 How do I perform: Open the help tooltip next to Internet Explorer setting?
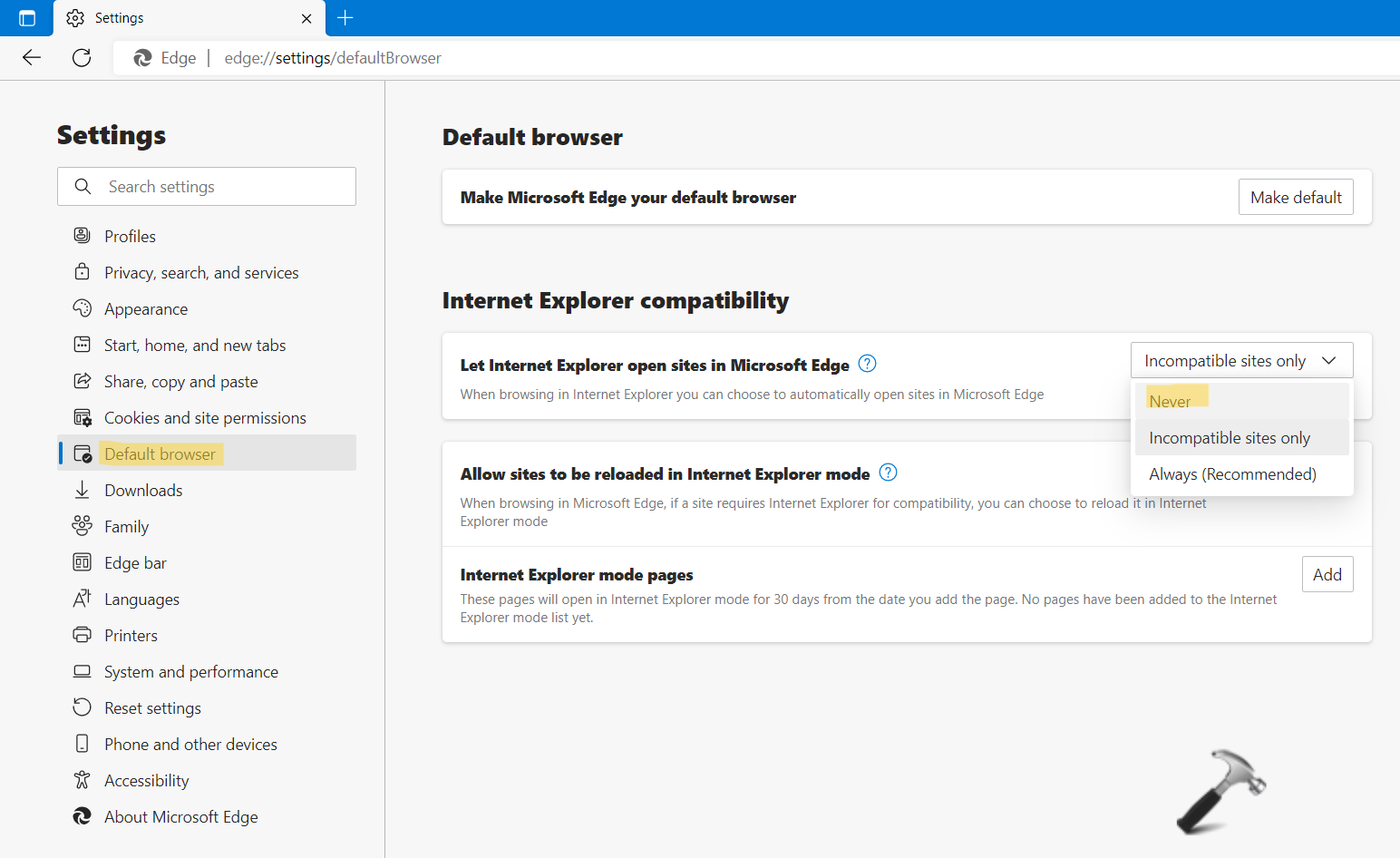coord(867,363)
